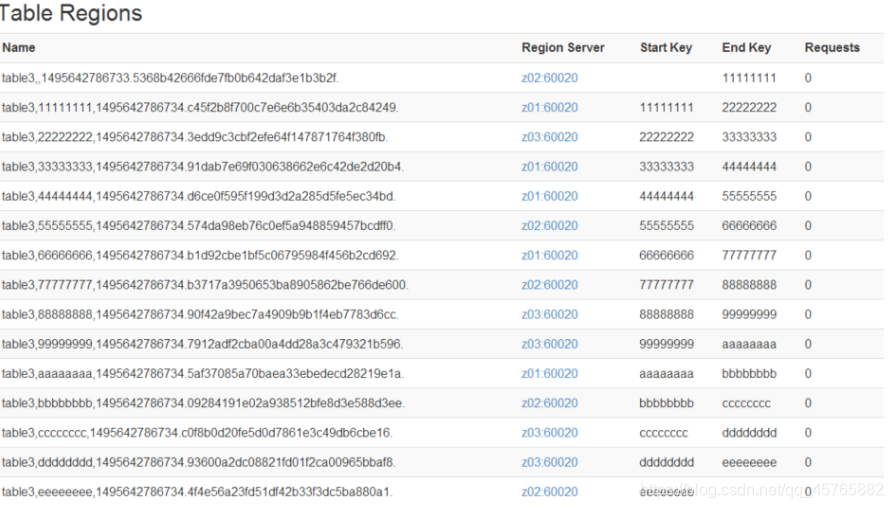Open region server link for start key 11111111
The height and width of the screenshot is (508, 893).
point(550,108)
